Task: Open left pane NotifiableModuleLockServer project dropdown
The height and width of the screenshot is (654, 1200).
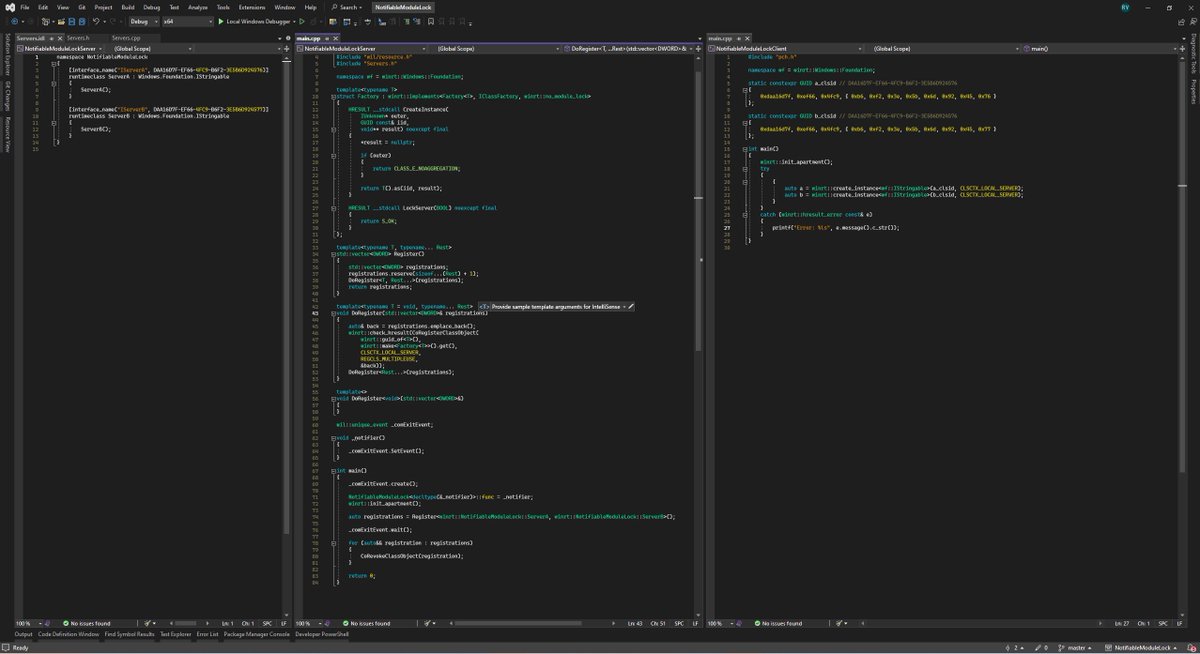Action: (62, 48)
